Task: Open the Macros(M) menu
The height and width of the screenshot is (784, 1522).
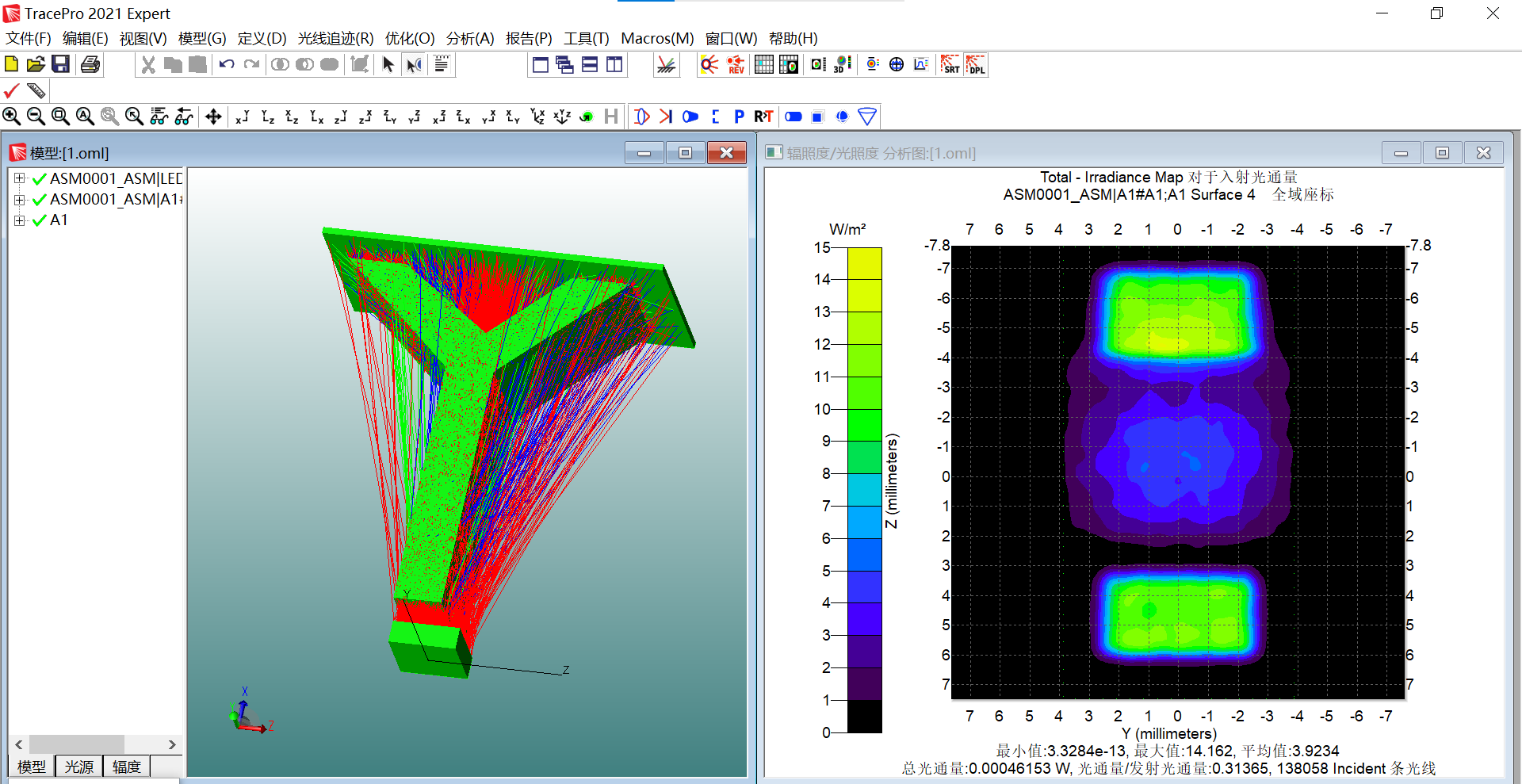Action: (657, 38)
